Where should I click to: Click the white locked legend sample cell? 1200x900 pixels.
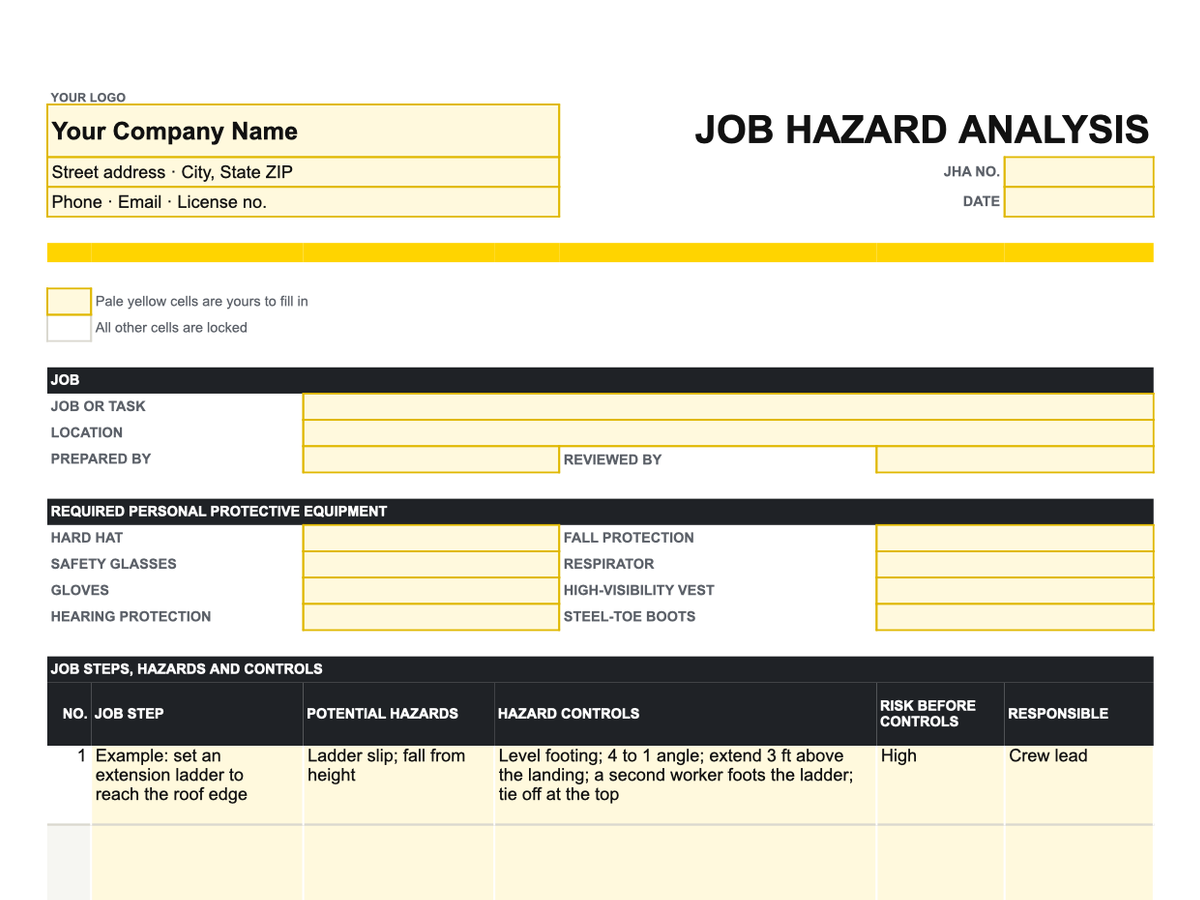(x=69, y=327)
